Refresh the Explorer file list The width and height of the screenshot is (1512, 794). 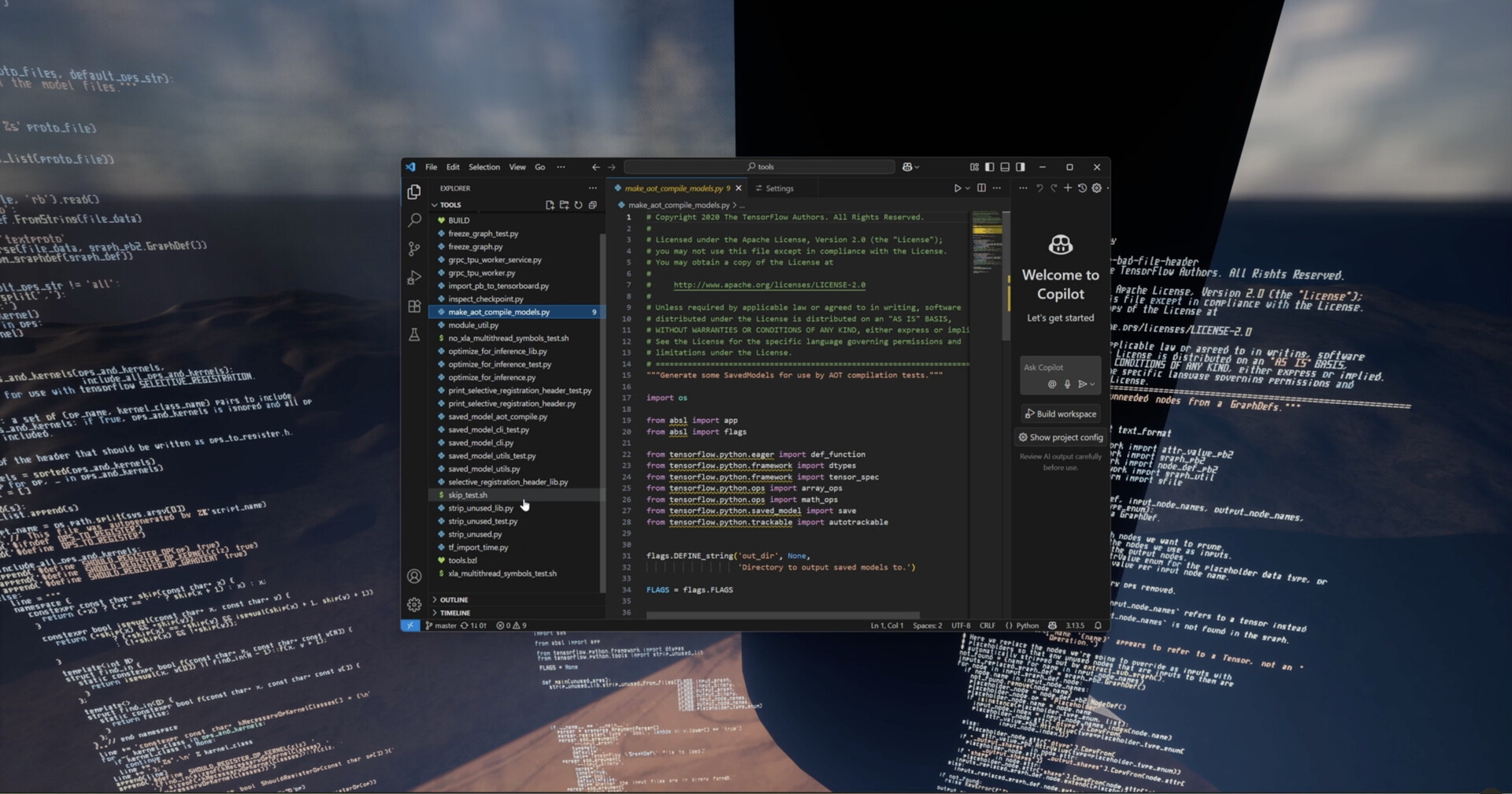pos(578,205)
